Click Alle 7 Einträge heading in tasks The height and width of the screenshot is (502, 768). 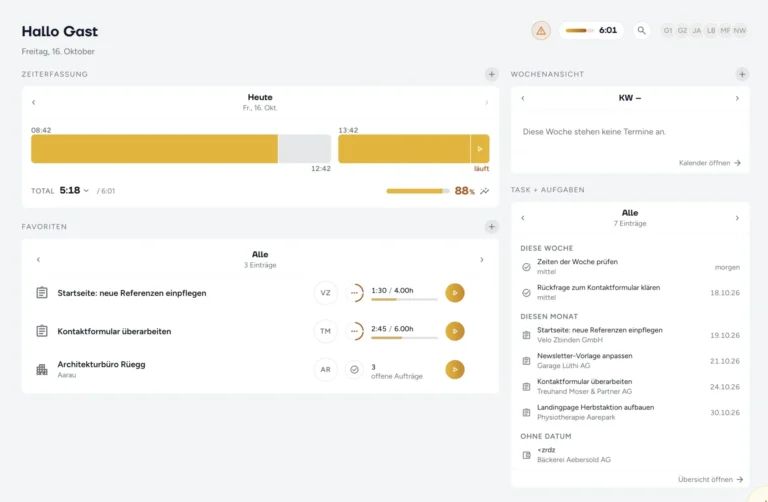coord(630,217)
